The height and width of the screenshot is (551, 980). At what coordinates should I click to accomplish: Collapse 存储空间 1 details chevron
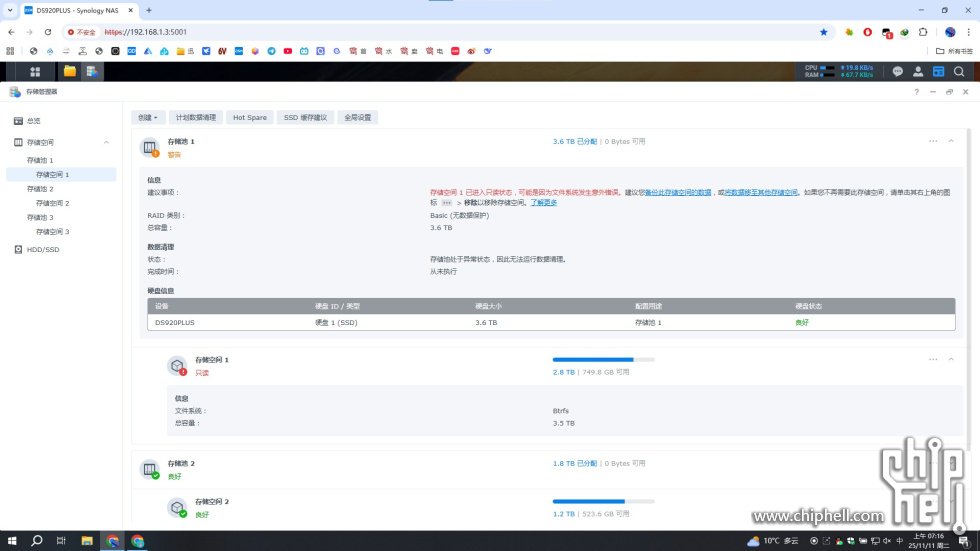(x=951, y=359)
